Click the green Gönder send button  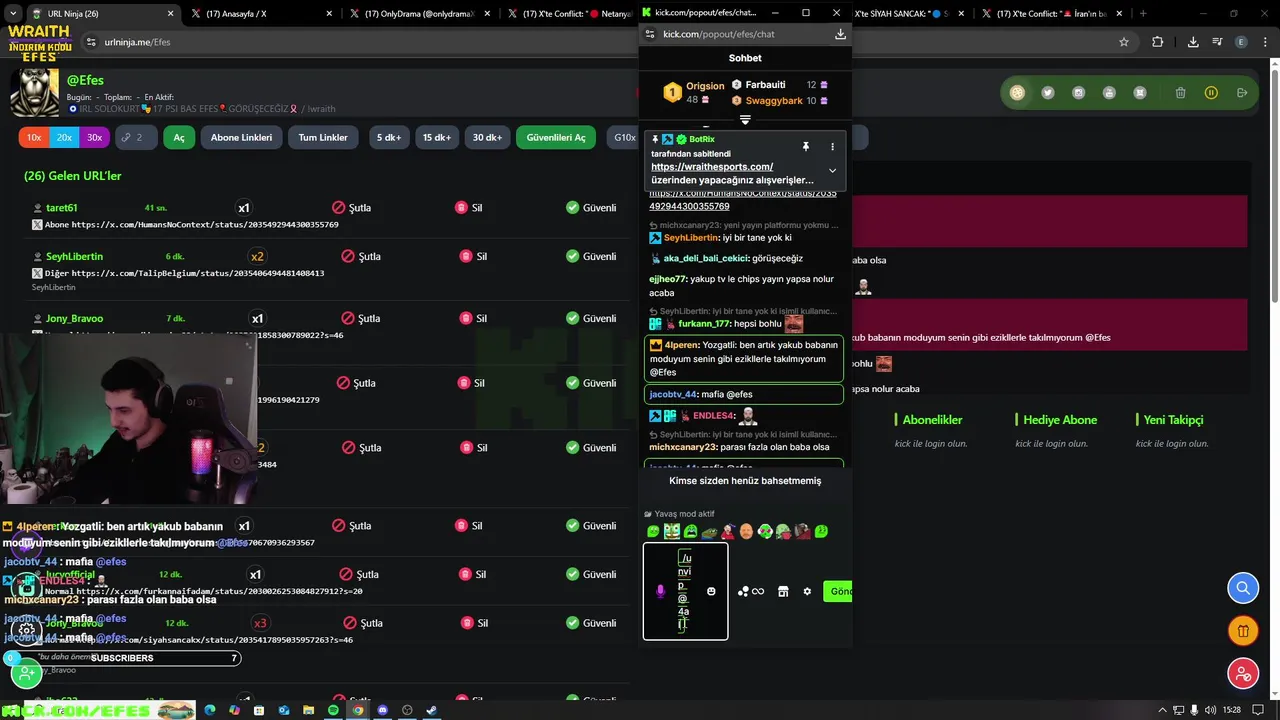pyautogui.click(x=838, y=591)
